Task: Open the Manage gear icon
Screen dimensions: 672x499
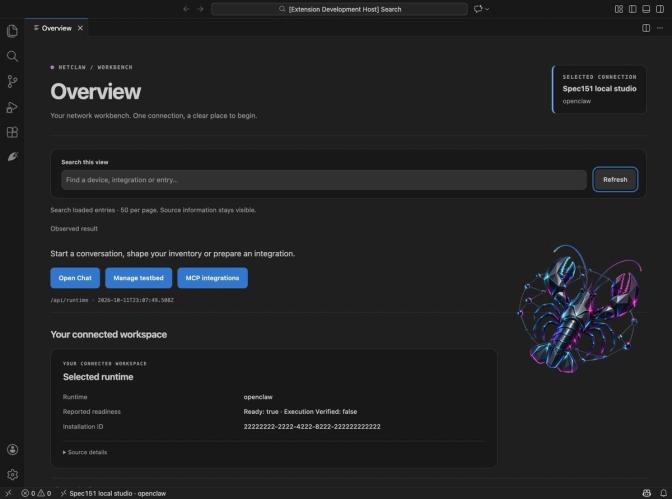Action: coord(12,474)
